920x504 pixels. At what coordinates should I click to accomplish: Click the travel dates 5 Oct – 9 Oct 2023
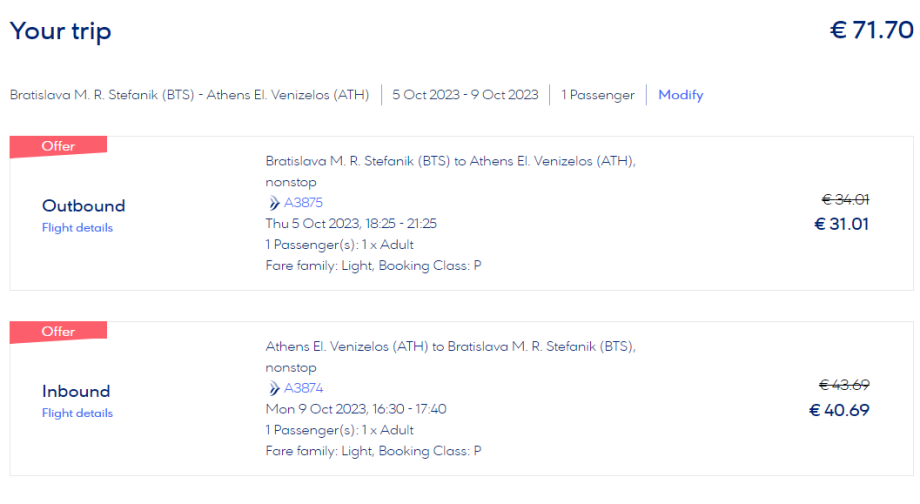[x=465, y=95]
